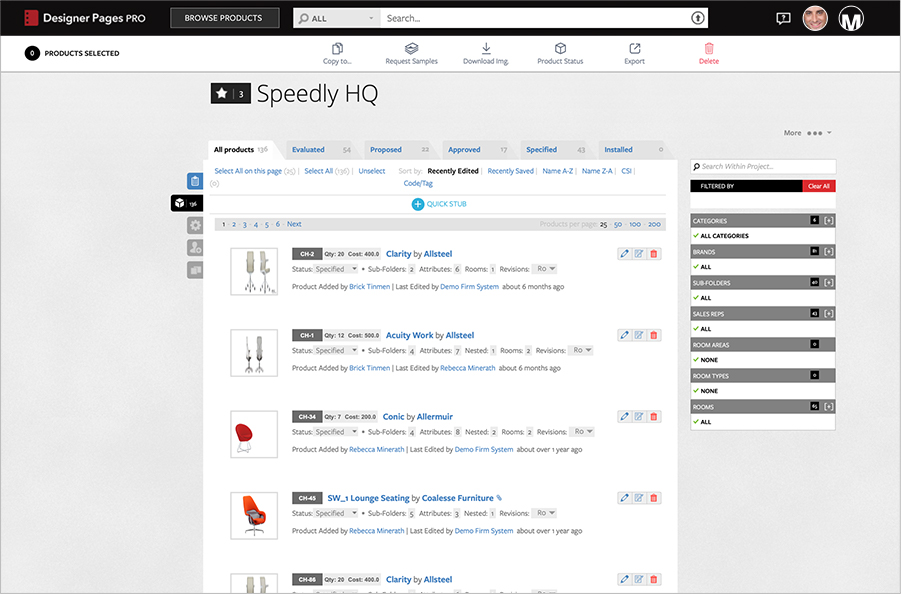Open the Revisions dropdown for CH-2 Clarity
This screenshot has height=594, width=901.
tap(545, 269)
